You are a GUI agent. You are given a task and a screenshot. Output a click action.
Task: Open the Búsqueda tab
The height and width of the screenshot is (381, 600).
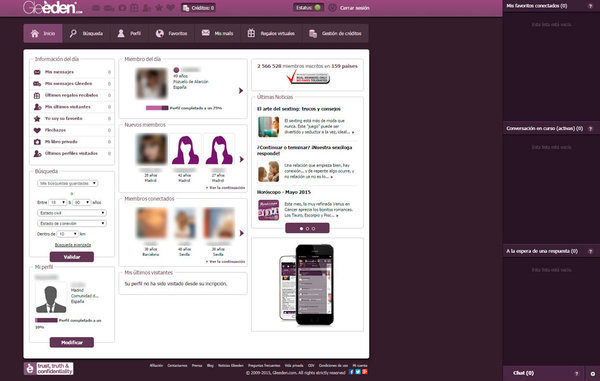click(86, 34)
